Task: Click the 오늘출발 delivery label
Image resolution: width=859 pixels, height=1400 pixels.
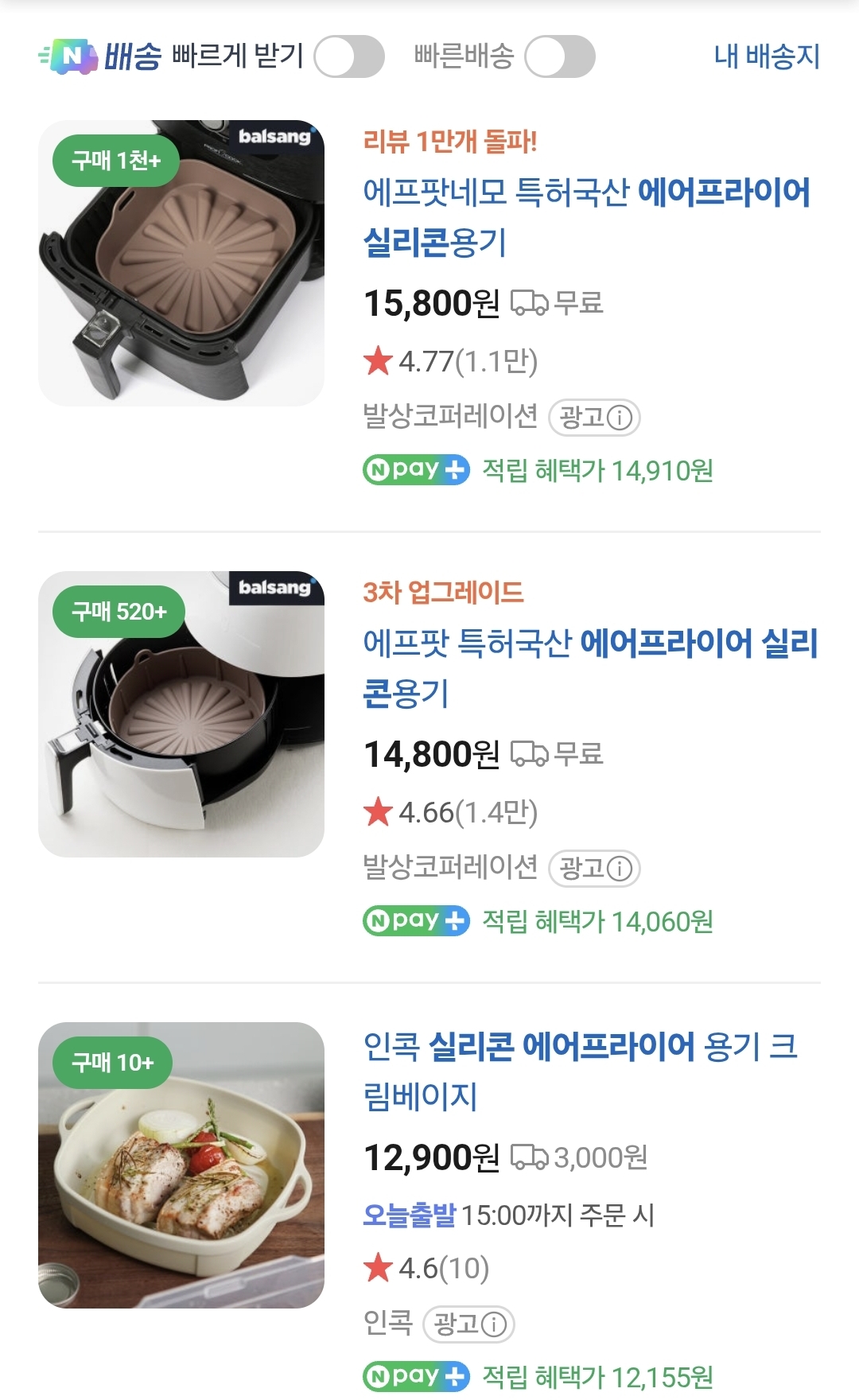Action: (409, 1215)
